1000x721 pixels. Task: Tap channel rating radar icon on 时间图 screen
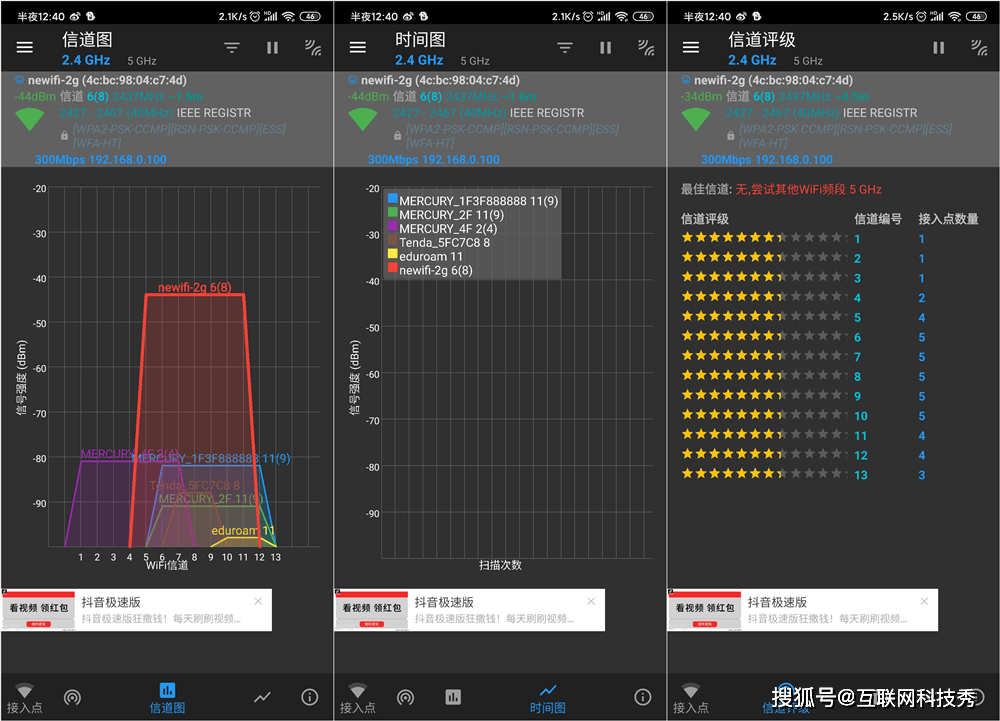405,697
